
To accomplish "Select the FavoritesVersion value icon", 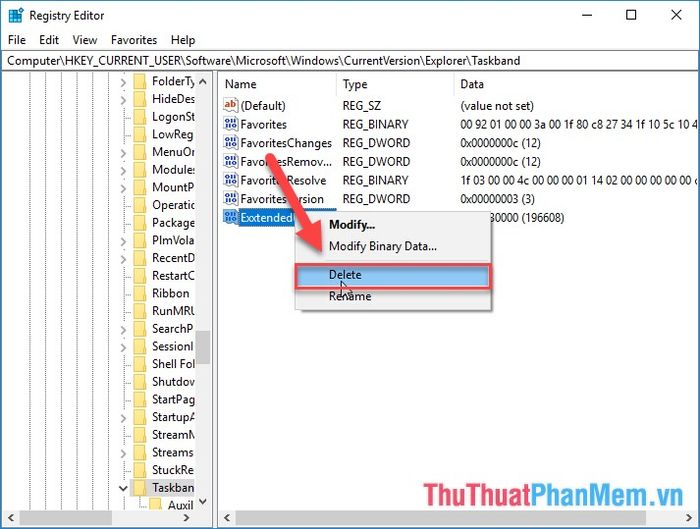I will (230, 199).
